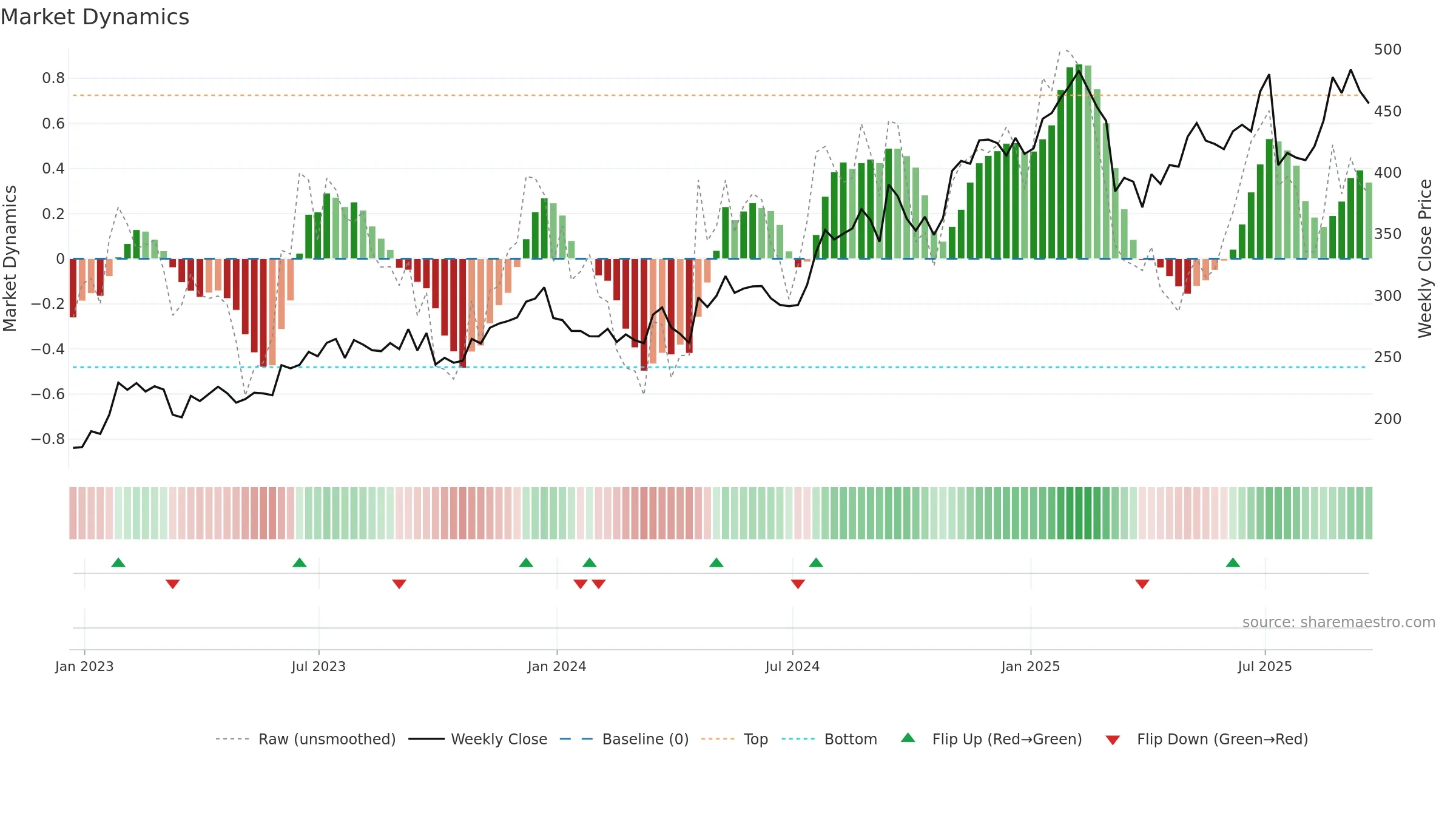Click the grey dashed Raw line swatch in legend
Image resolution: width=1456 pixels, height=819 pixels.
pyautogui.click(x=232, y=739)
